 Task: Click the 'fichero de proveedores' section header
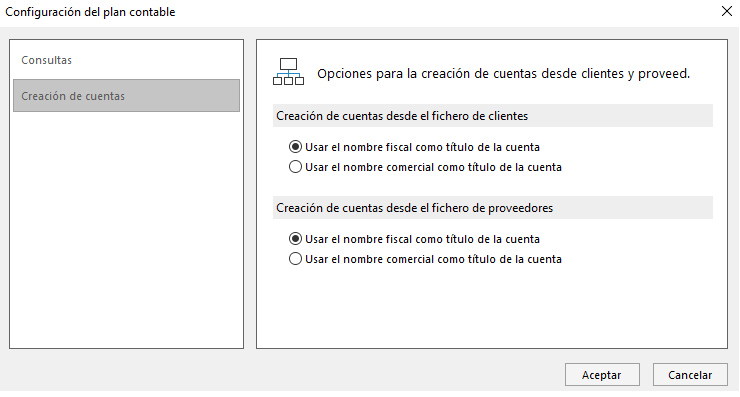493,208
